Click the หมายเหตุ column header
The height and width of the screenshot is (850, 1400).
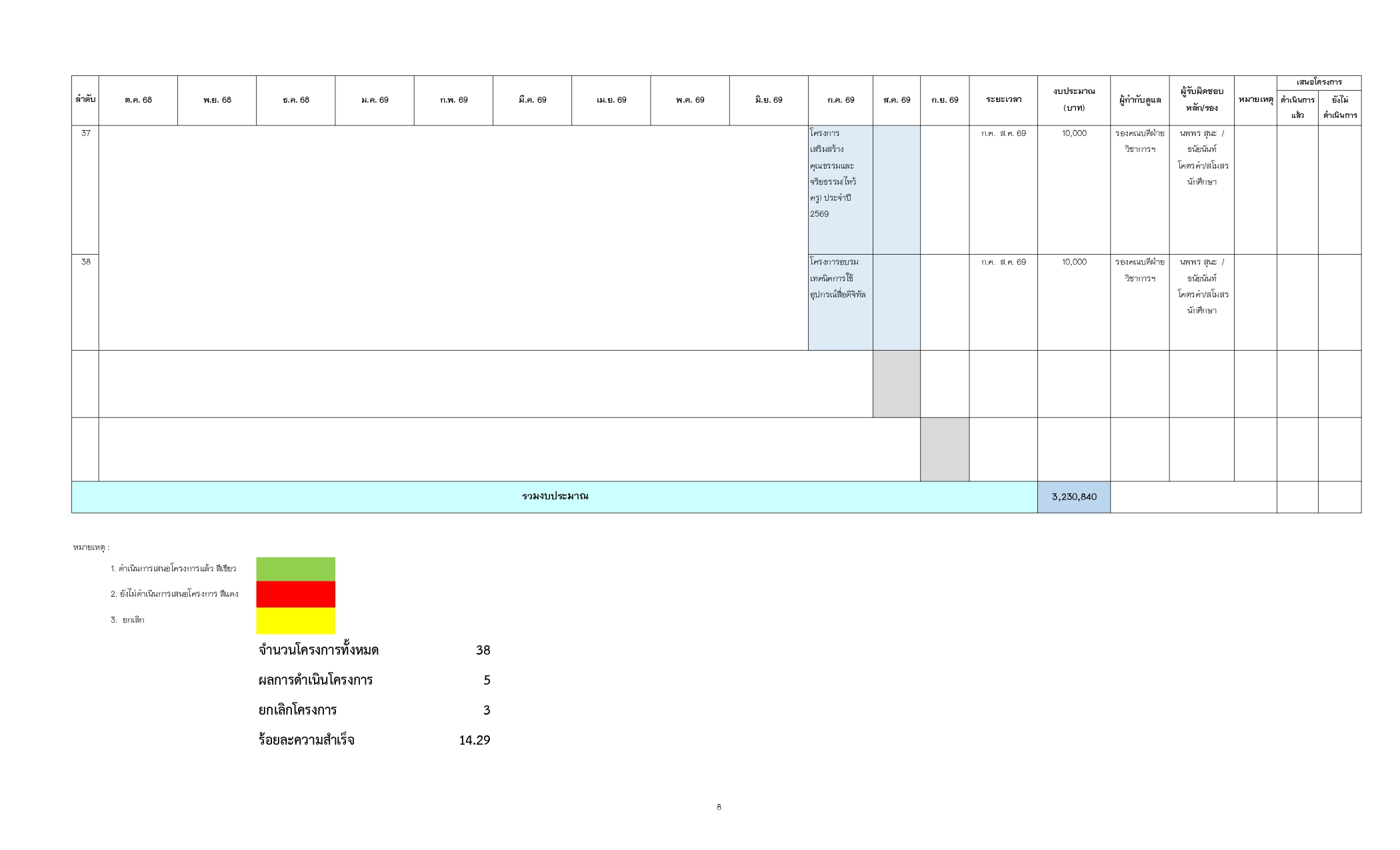pyautogui.click(x=1255, y=100)
